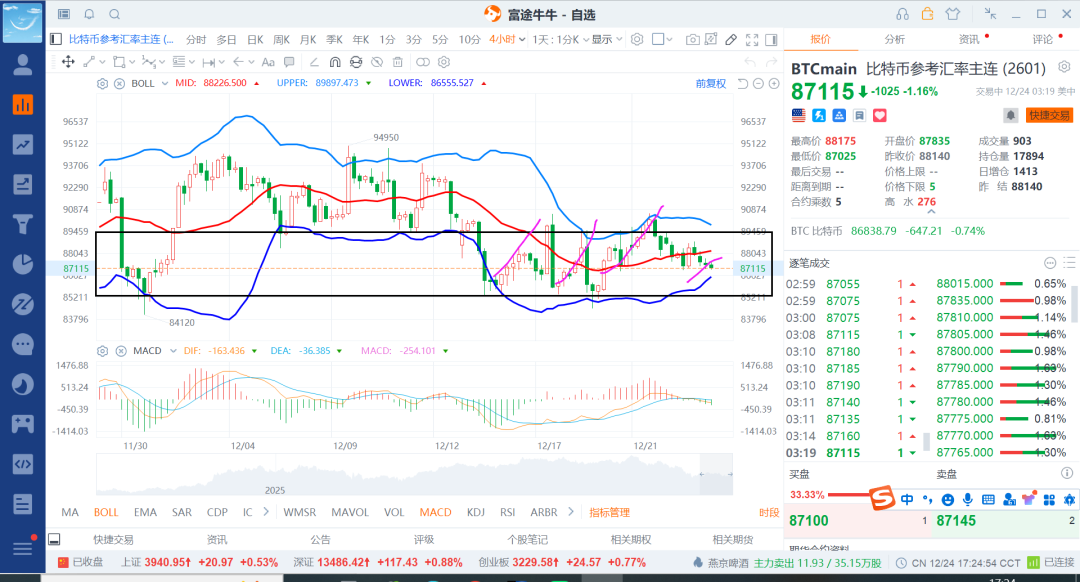Click the bid price 87100
1080x582 pixels.
[809, 521]
